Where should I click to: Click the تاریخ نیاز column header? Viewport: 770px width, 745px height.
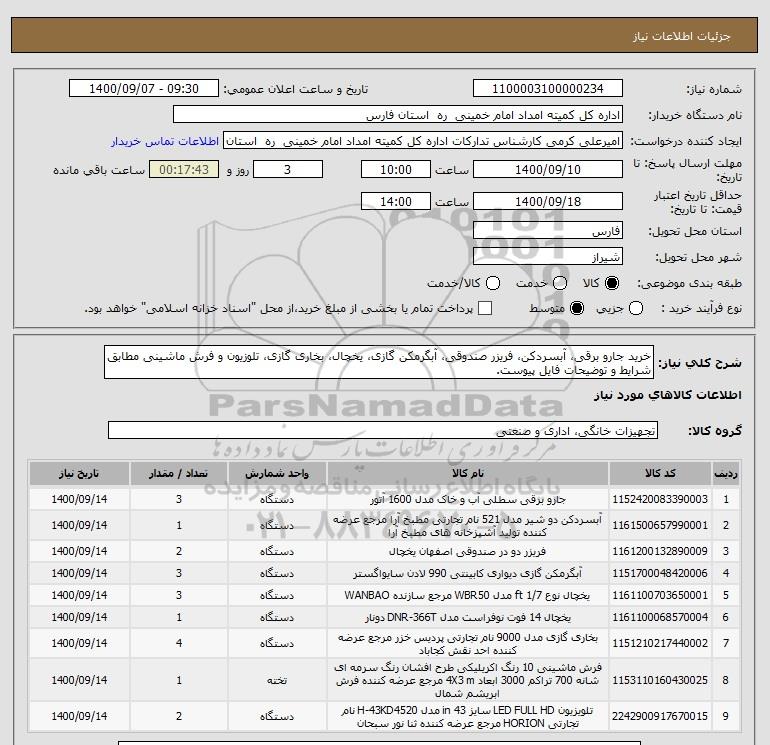[x=79, y=473]
